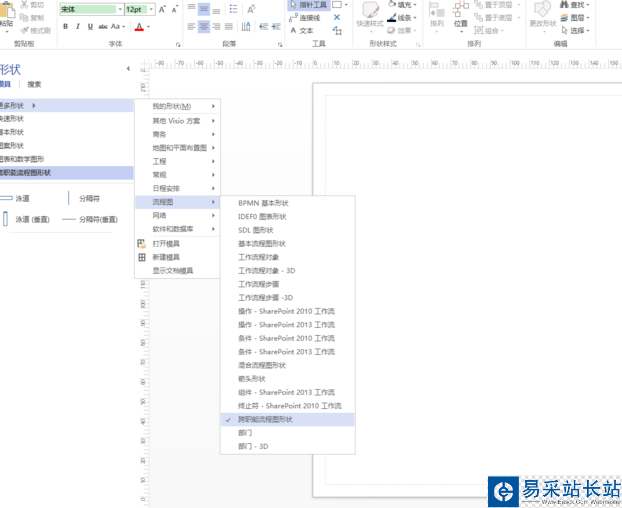
Task: Click the Increase Font Size icon
Action: pyautogui.click(x=162, y=9)
